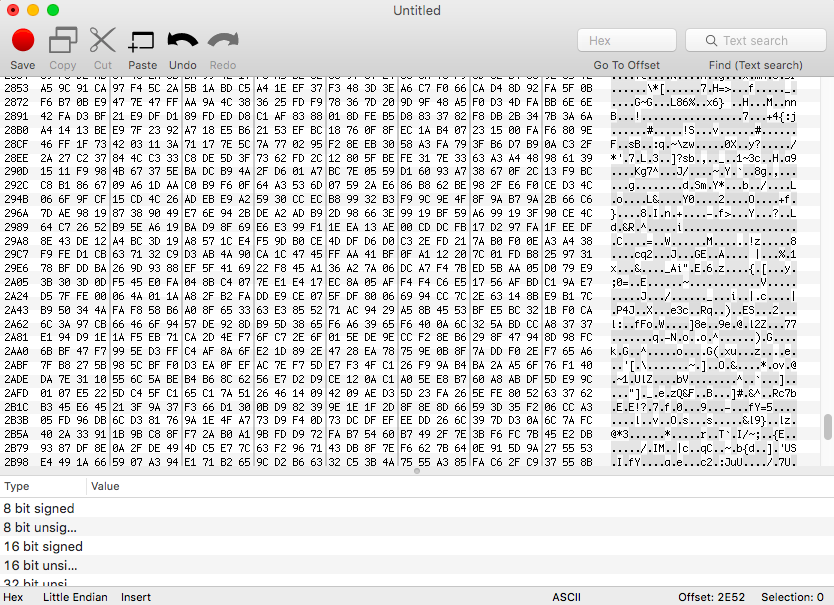The image size is (834, 605).
Task: Click the magnifier icon in Text search
Action: coord(711,40)
